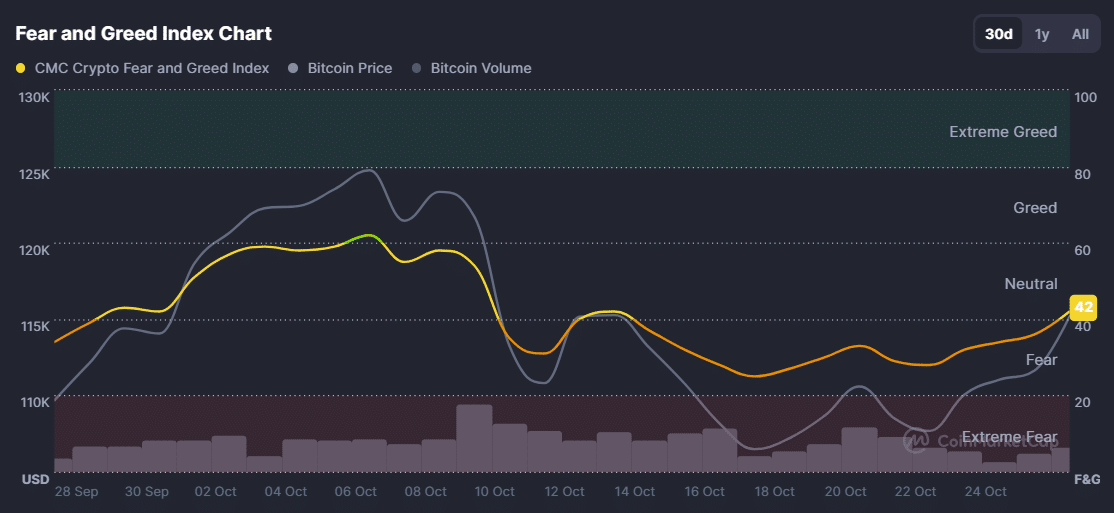This screenshot has width=1114, height=513.
Task: Click the 28 Sep date on the x-axis
Action: coord(76,492)
